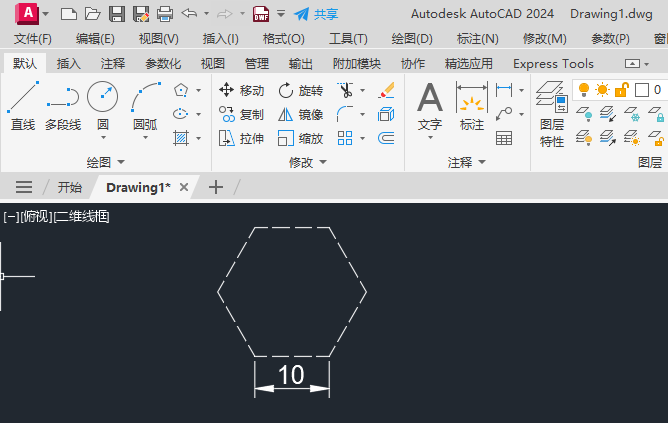Print the drawing with plot icon
The image size is (668, 423).
[165, 14]
